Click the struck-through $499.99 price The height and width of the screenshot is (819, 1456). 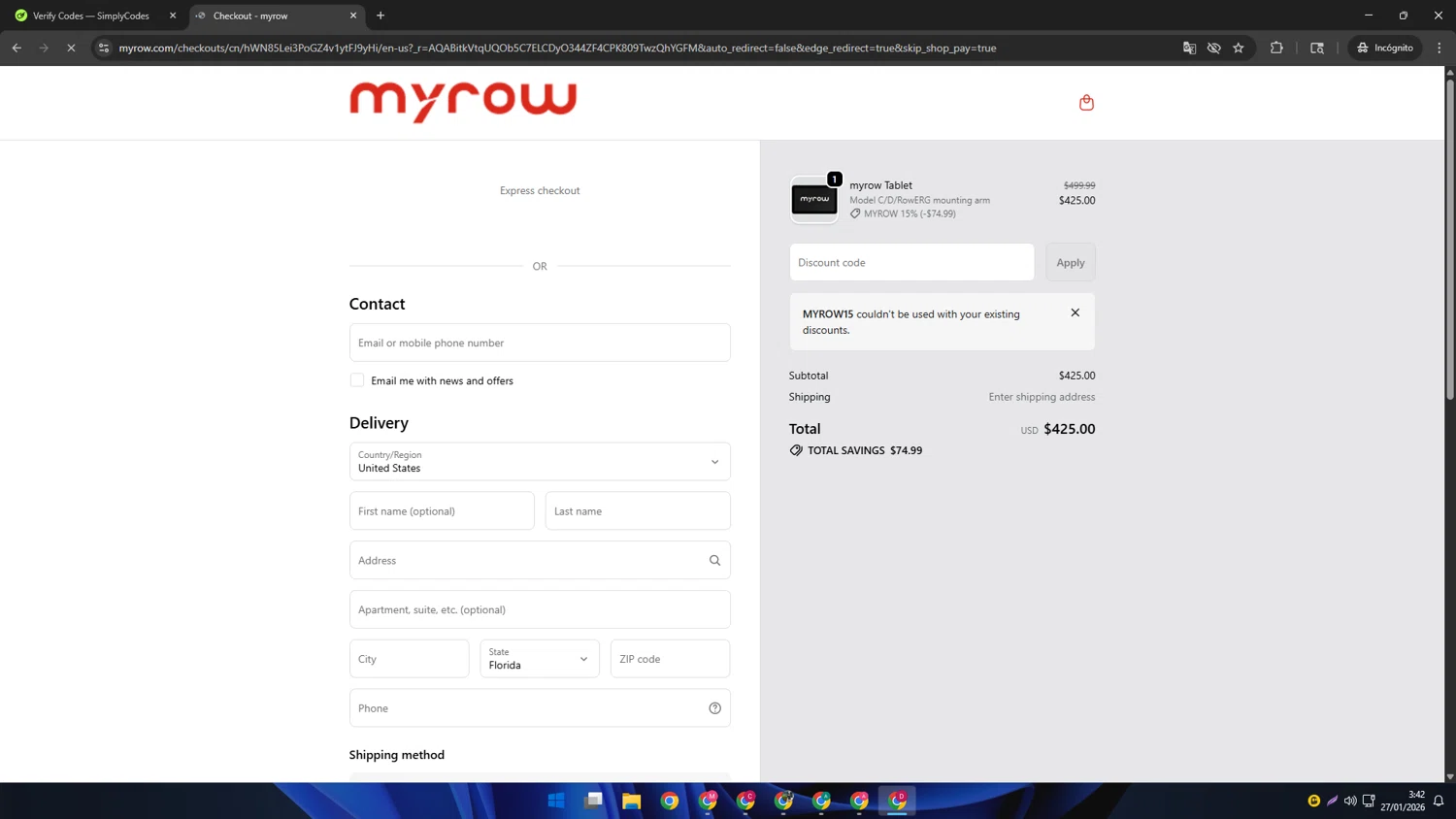tap(1079, 185)
